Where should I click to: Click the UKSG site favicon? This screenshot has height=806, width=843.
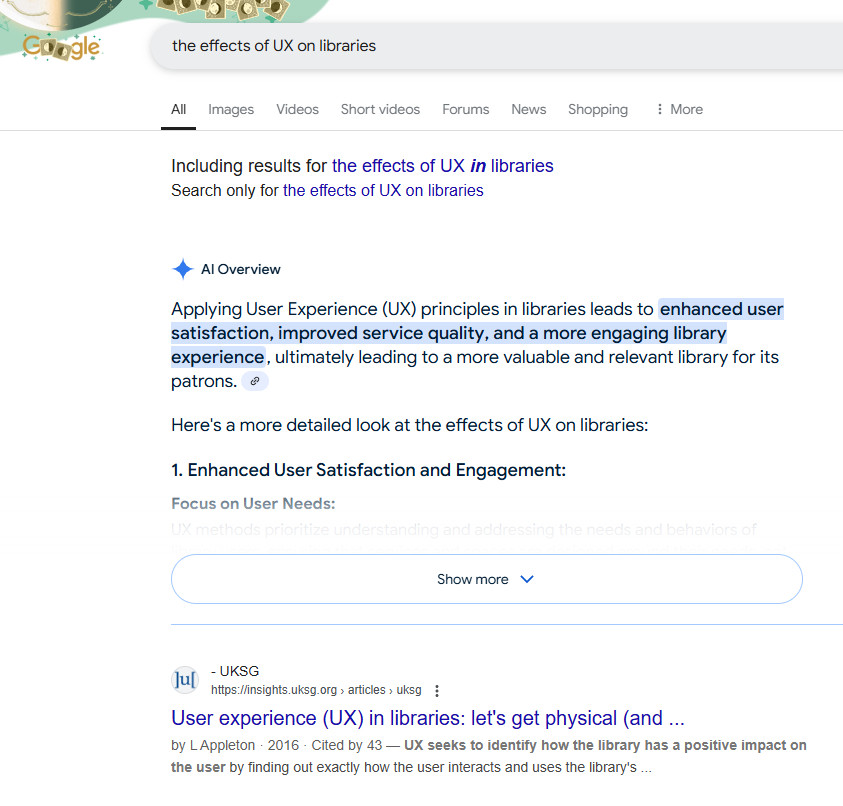[x=185, y=680]
